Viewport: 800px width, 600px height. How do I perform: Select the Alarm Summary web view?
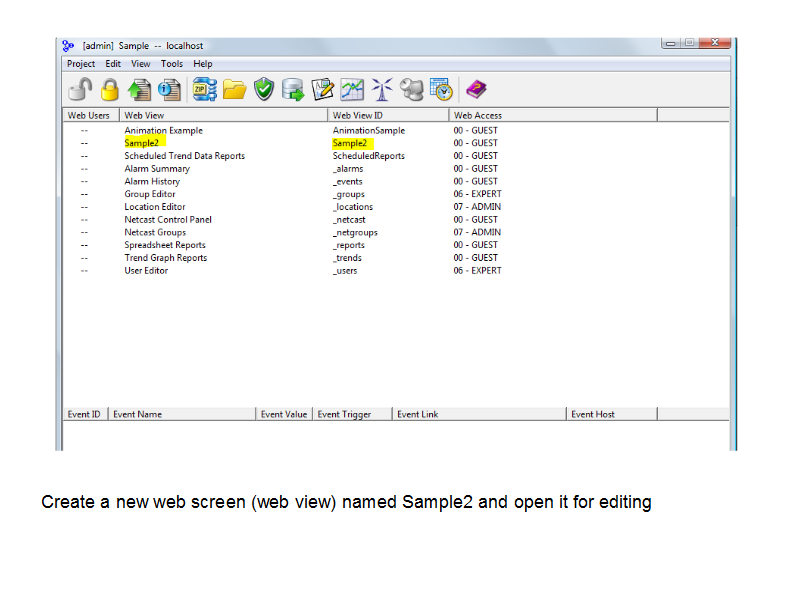tap(157, 169)
